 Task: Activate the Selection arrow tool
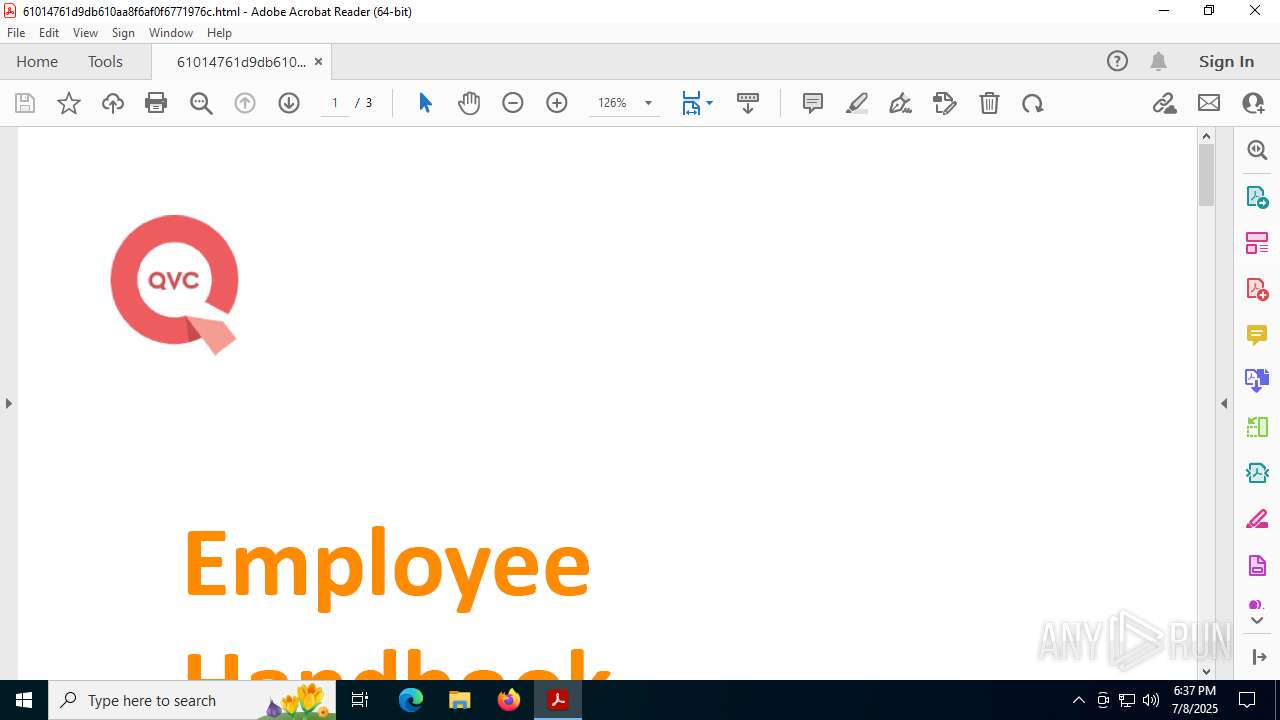(x=425, y=103)
